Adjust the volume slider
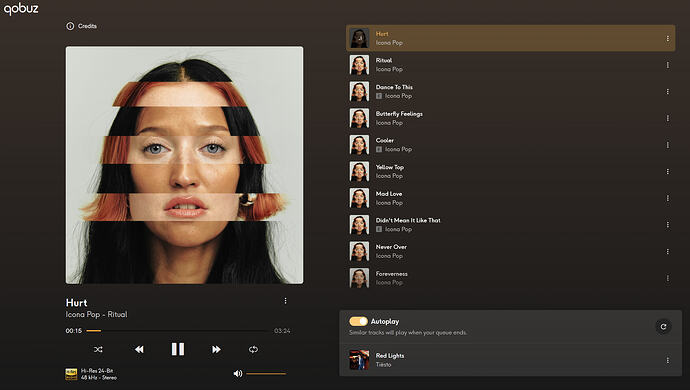Screen dimensions: 690x390 (266, 374)
